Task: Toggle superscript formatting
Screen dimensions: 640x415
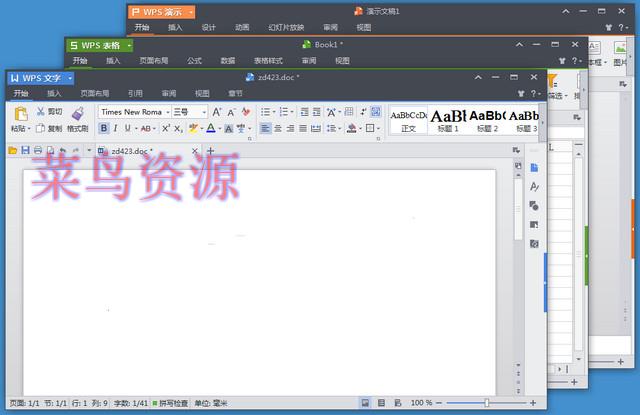Action: pos(165,129)
